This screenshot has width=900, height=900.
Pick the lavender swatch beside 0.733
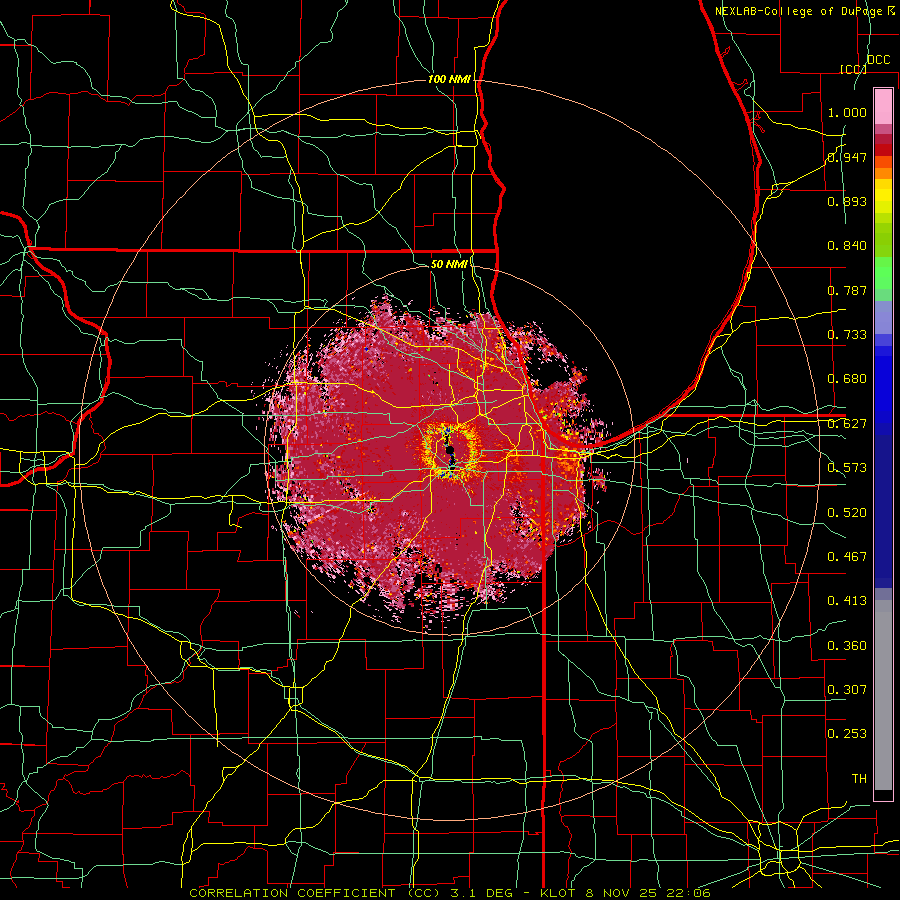pos(883,319)
